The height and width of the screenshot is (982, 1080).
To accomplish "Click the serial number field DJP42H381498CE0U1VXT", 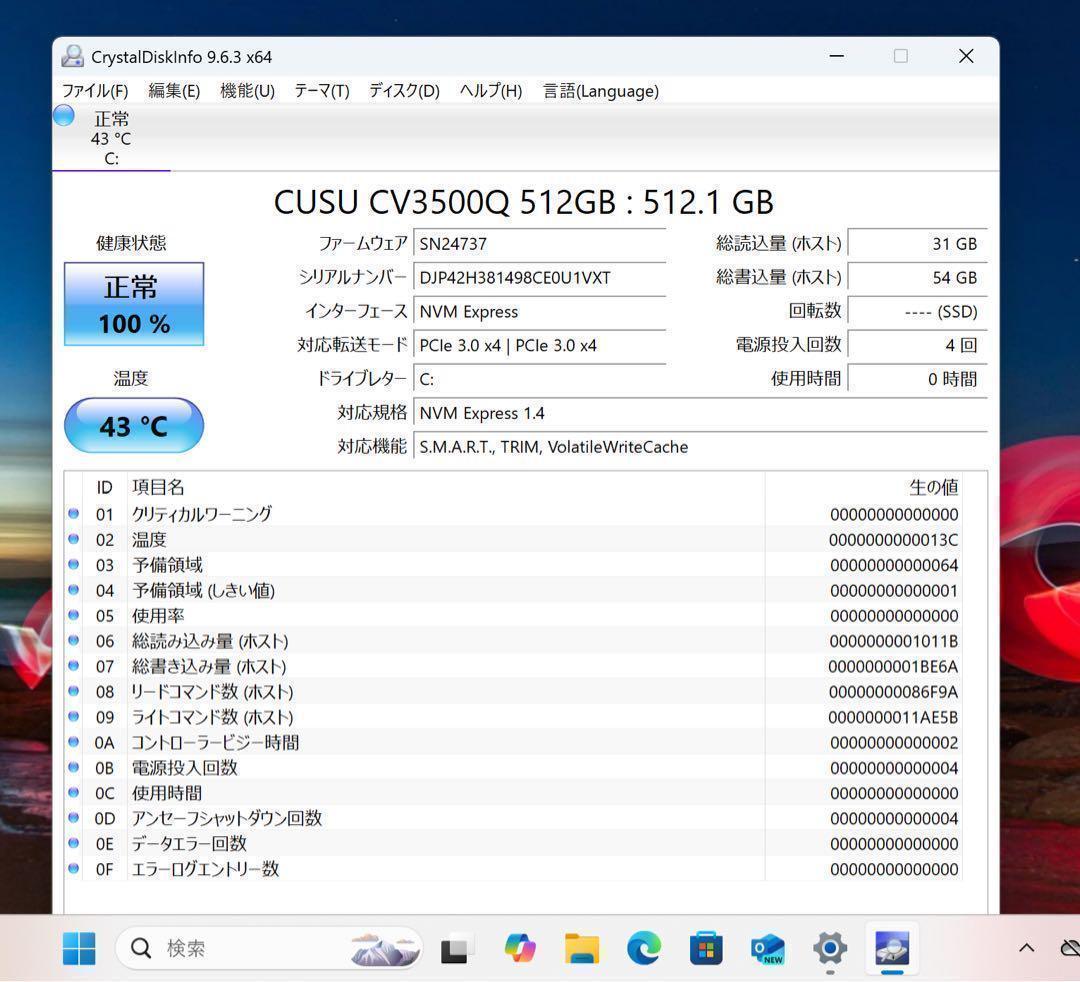I will pyautogui.click(x=539, y=278).
